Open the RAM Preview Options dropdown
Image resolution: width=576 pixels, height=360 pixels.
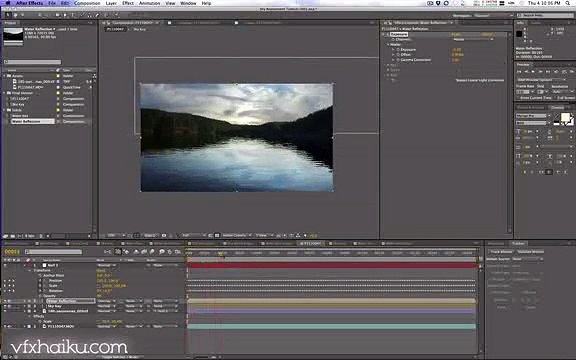(x=541, y=80)
